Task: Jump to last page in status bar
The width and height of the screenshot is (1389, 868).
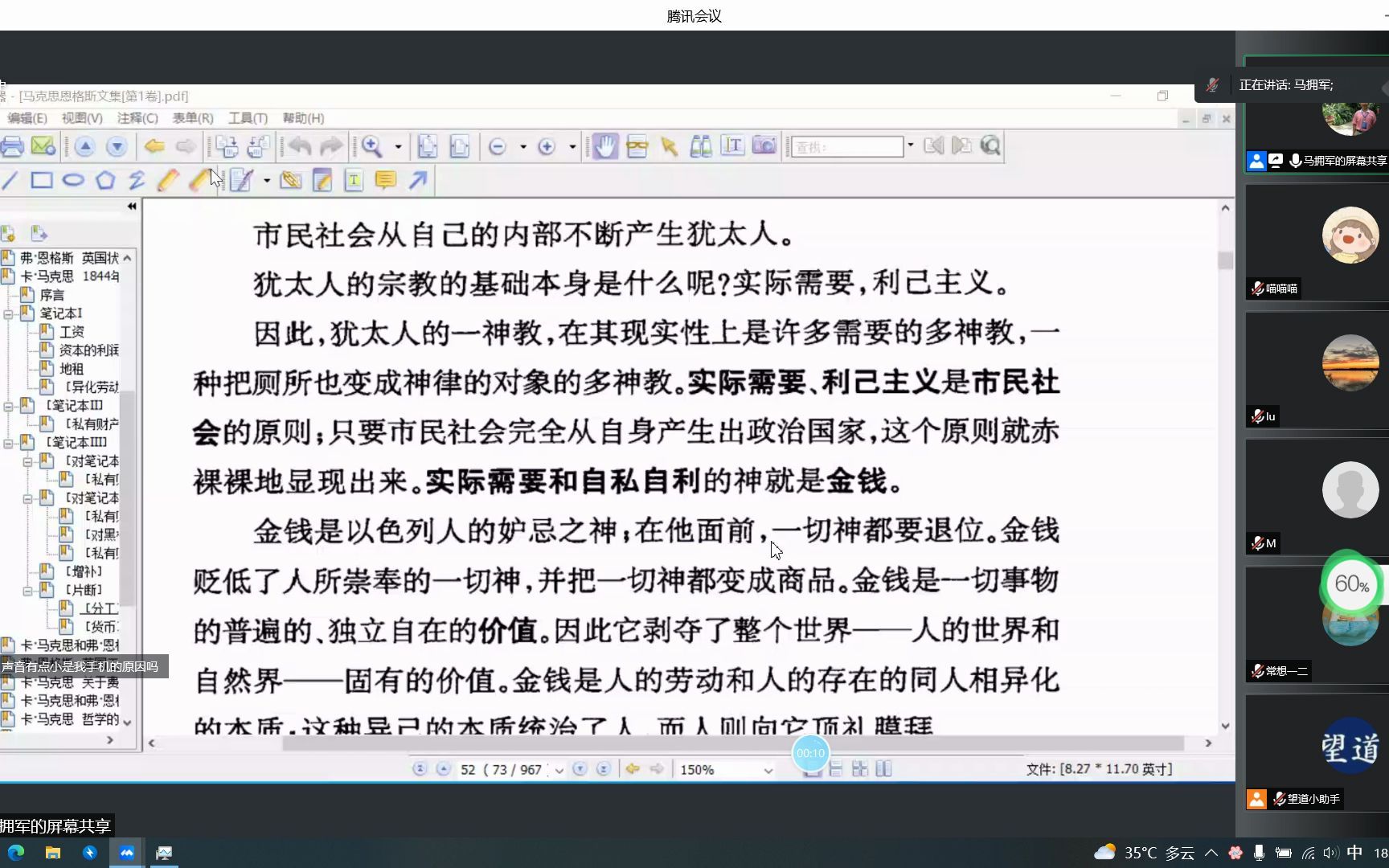Action: pyautogui.click(x=604, y=769)
